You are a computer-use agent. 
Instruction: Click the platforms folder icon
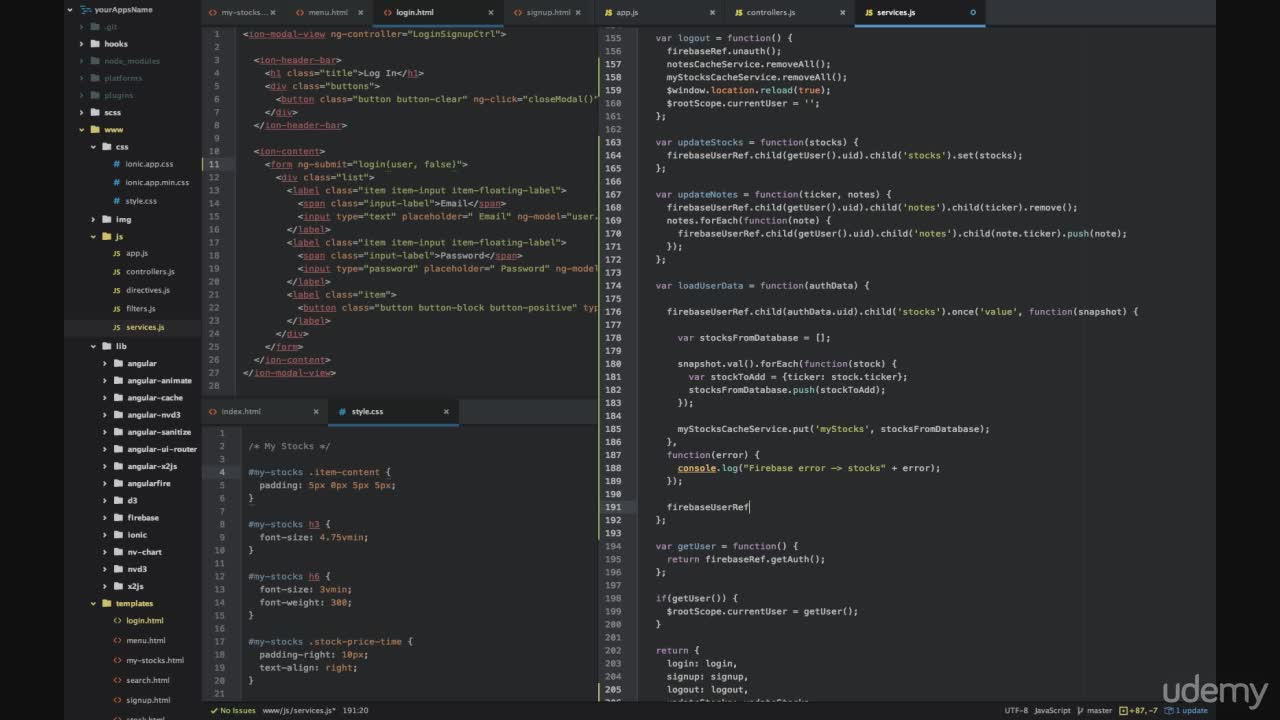click(95, 78)
